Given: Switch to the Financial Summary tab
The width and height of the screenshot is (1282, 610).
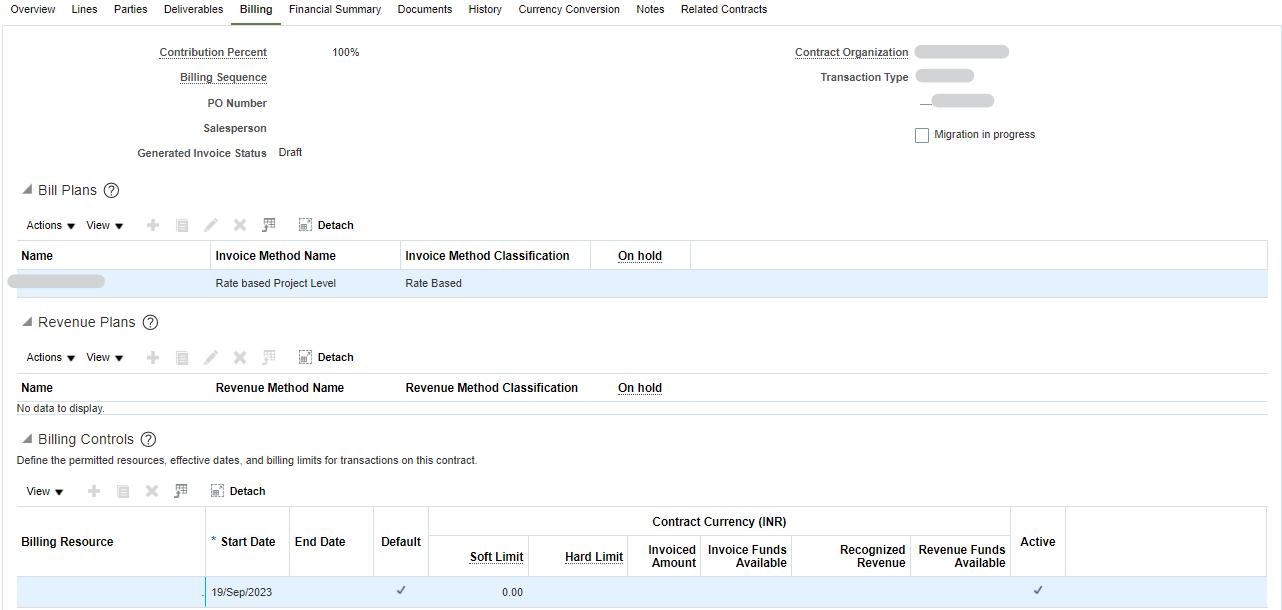Looking at the screenshot, I should click(x=335, y=9).
